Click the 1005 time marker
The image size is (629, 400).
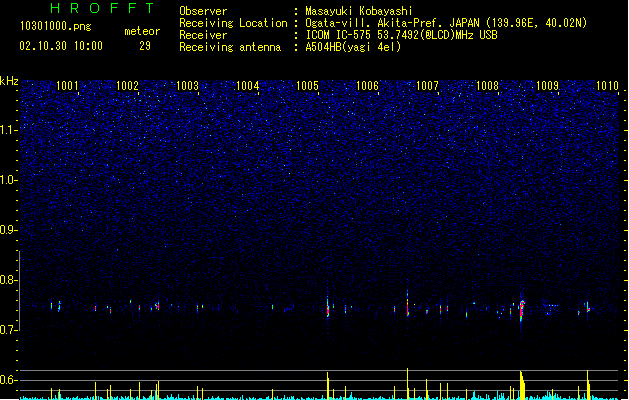tap(307, 86)
